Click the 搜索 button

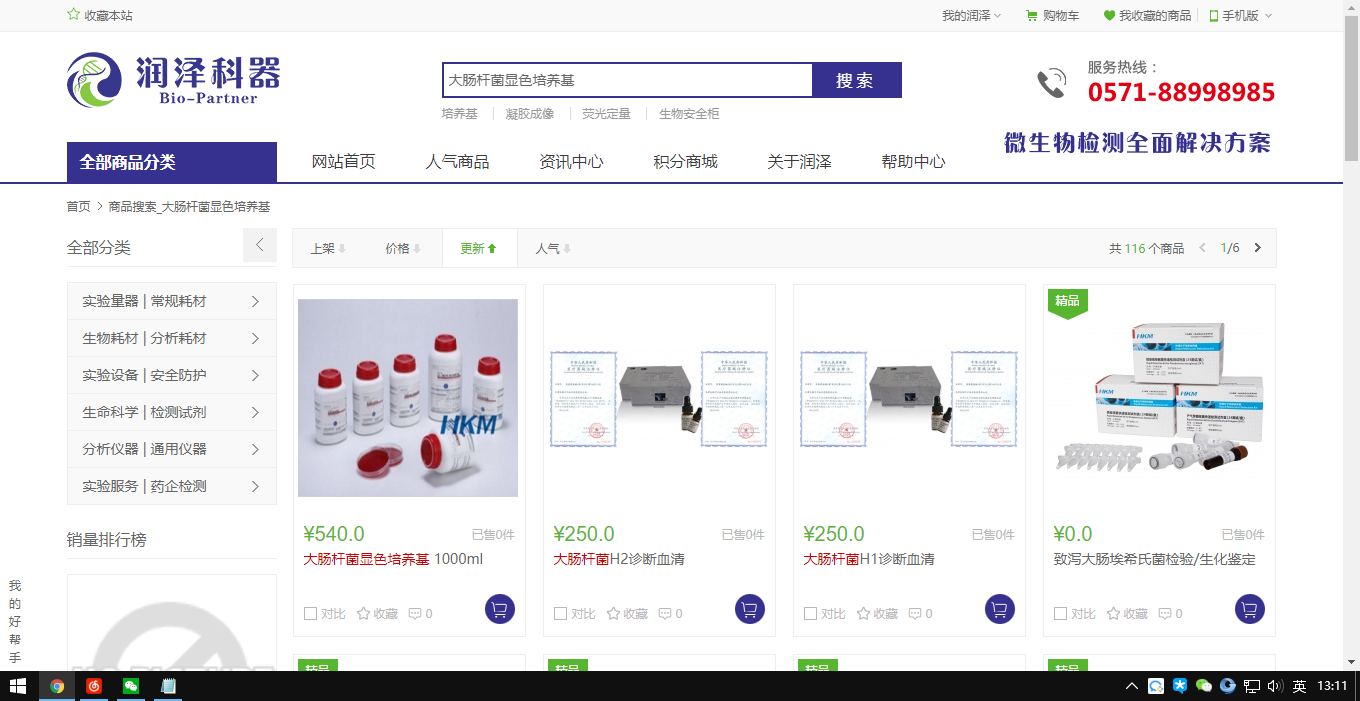click(x=857, y=80)
